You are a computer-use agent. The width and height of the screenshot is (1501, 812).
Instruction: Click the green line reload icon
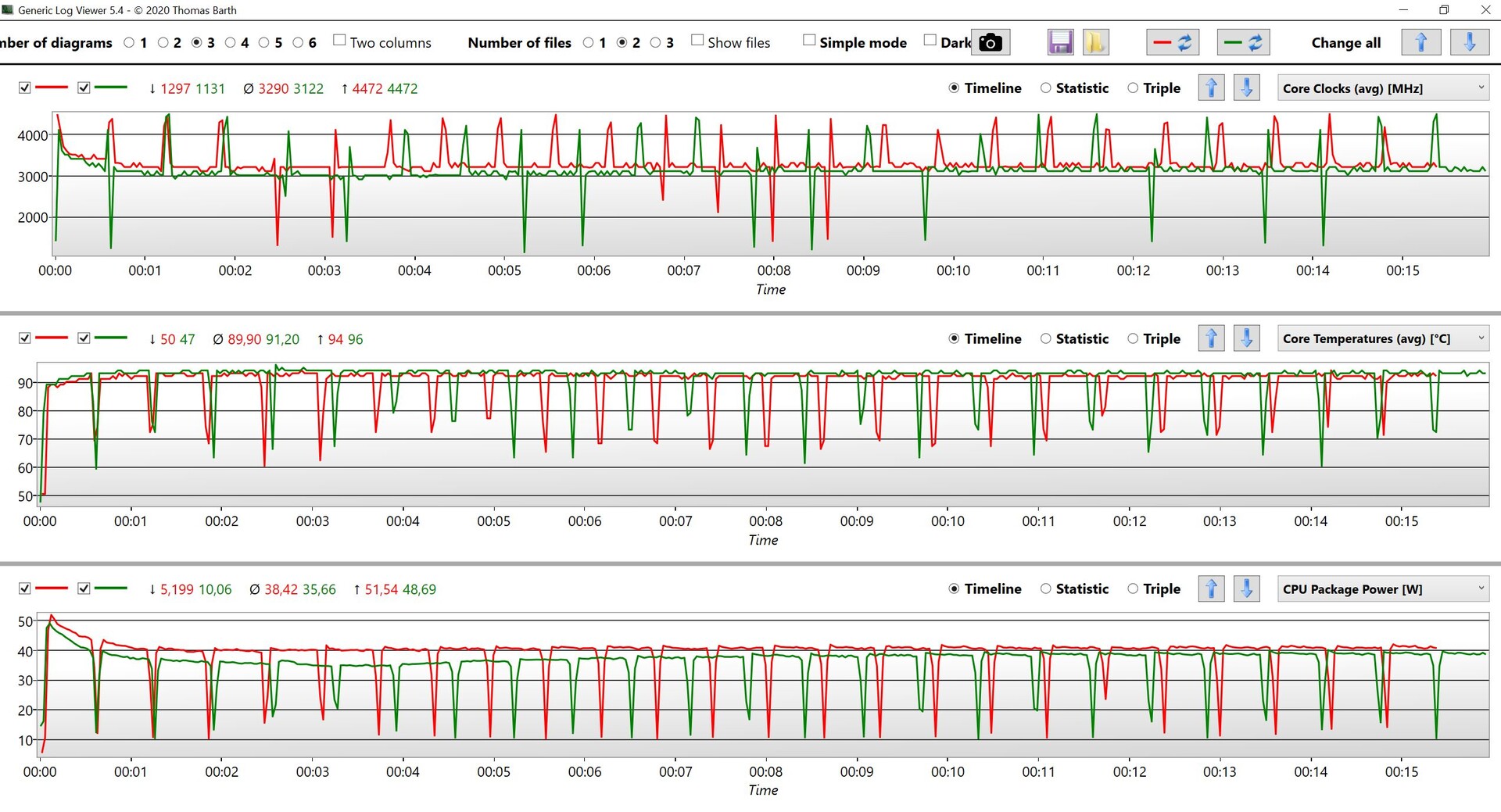[x=1243, y=43]
